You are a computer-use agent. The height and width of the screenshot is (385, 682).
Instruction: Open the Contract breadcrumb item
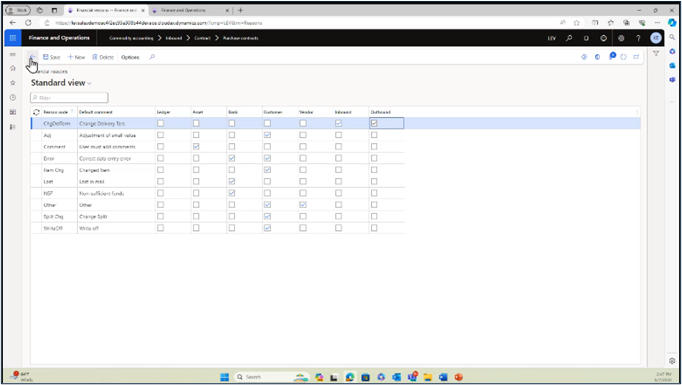tap(202, 38)
